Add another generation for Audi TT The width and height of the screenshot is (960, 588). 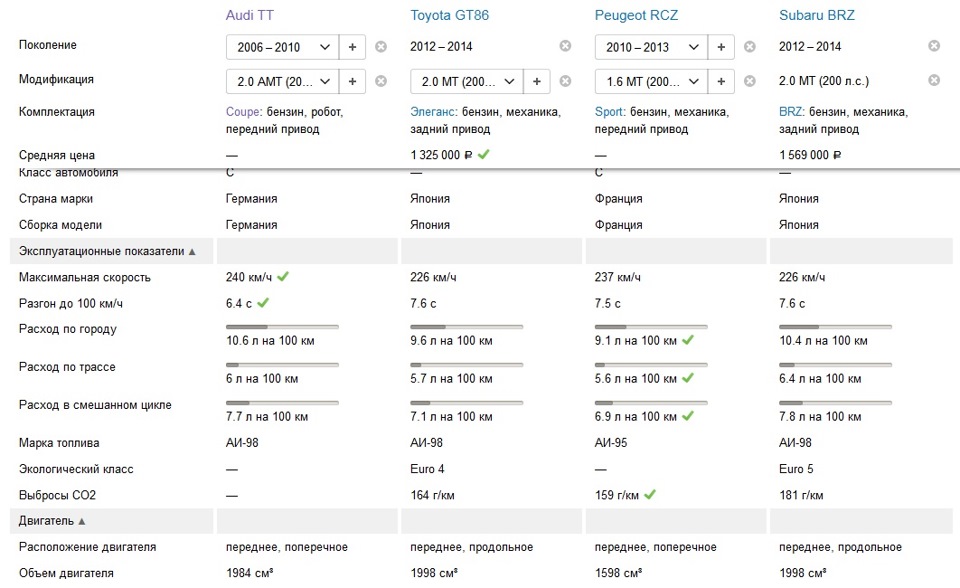pyautogui.click(x=352, y=47)
